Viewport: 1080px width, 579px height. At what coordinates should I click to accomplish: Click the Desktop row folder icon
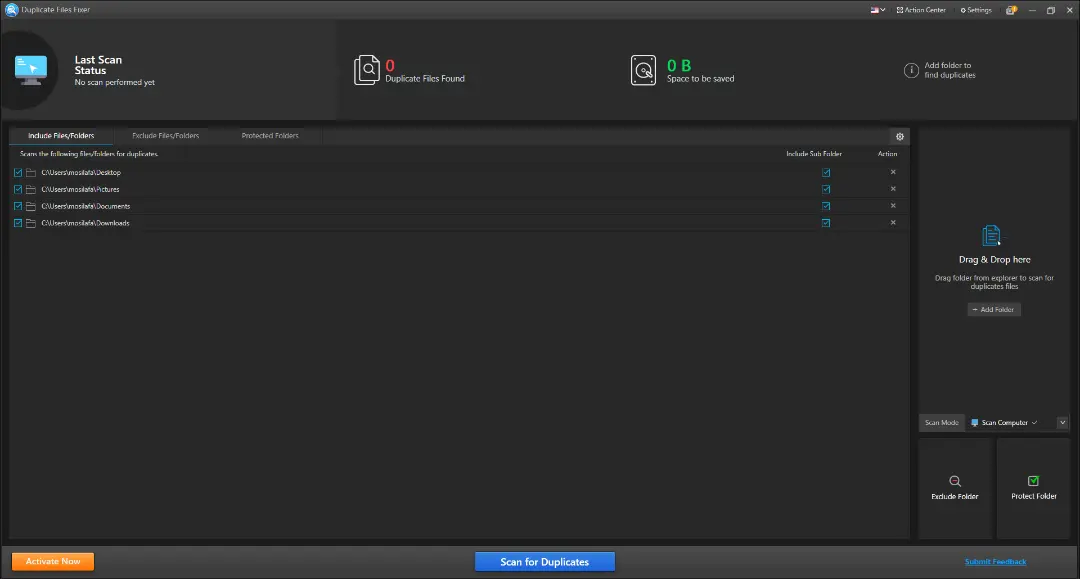coord(31,173)
